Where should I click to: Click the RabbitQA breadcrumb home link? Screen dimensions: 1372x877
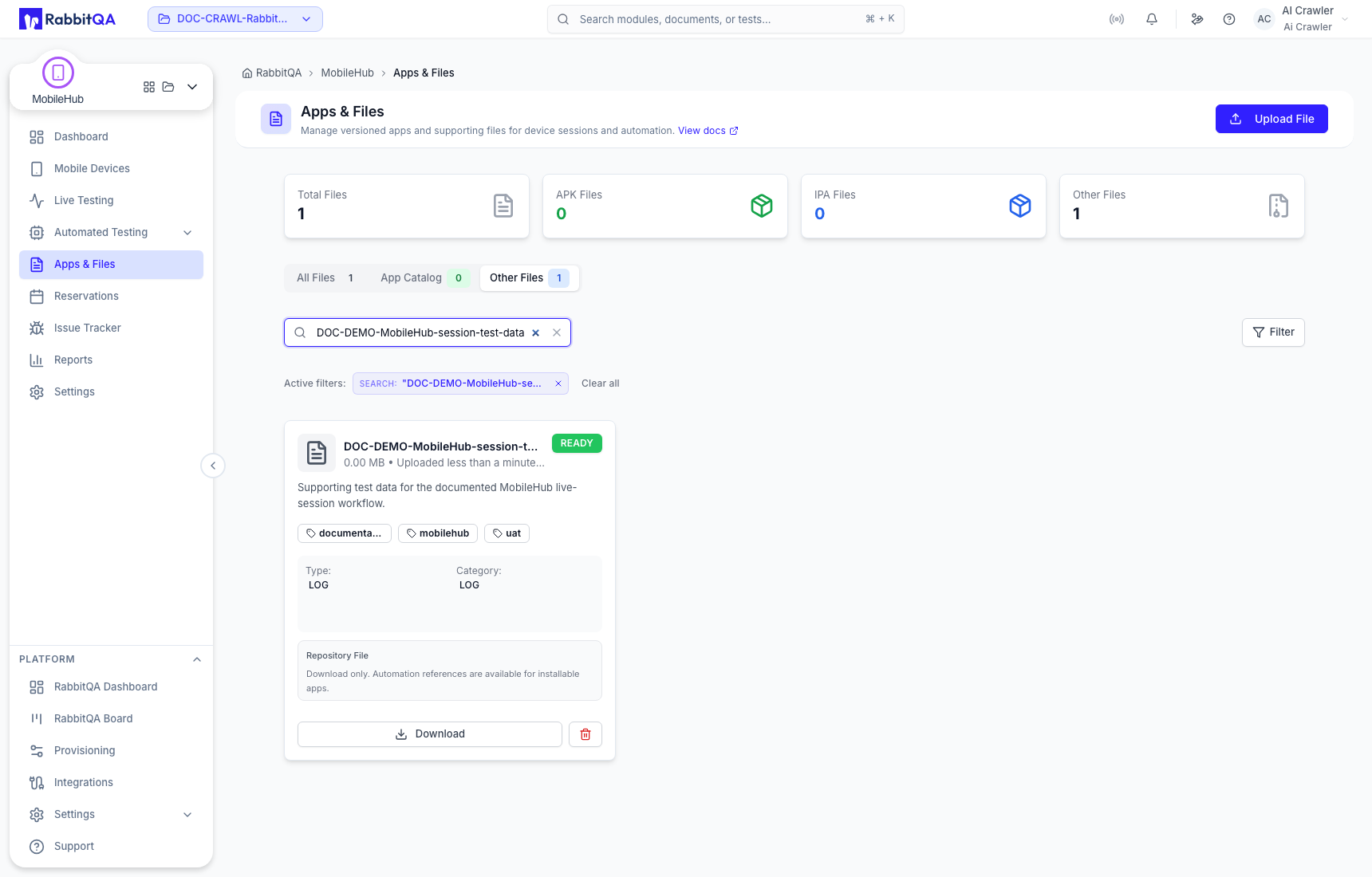coord(272,73)
